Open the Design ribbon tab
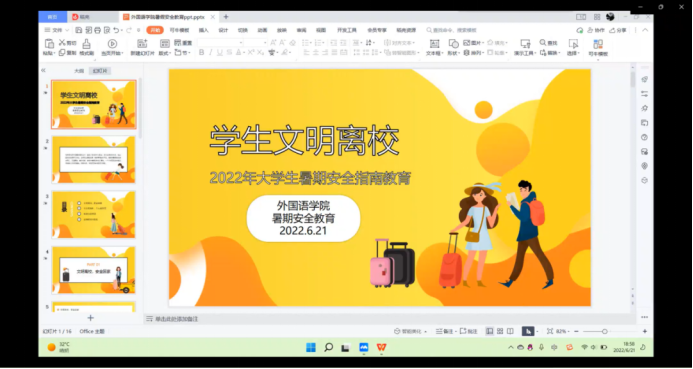 pos(223,30)
